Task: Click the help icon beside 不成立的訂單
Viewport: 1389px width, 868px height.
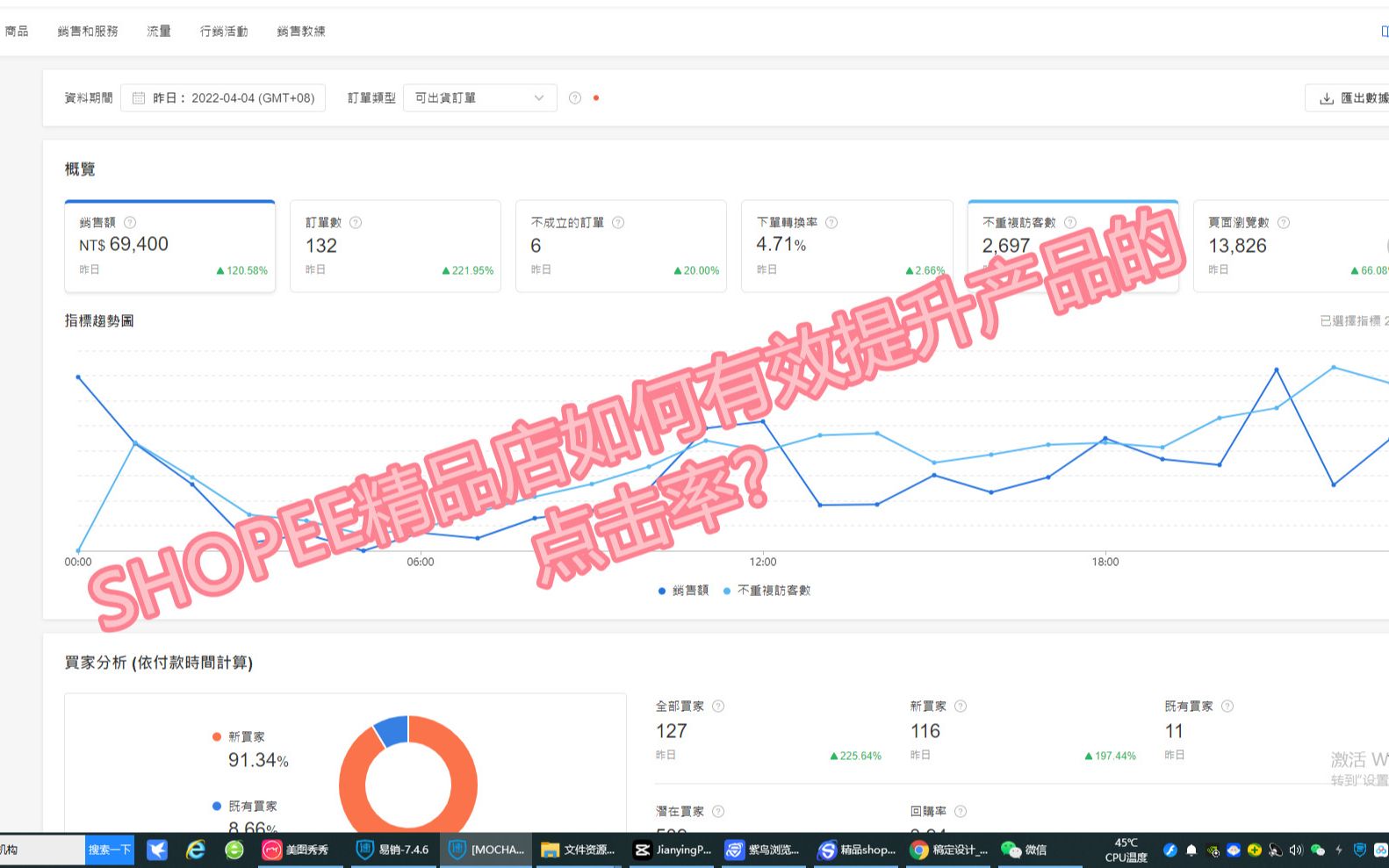Action: coord(618,223)
